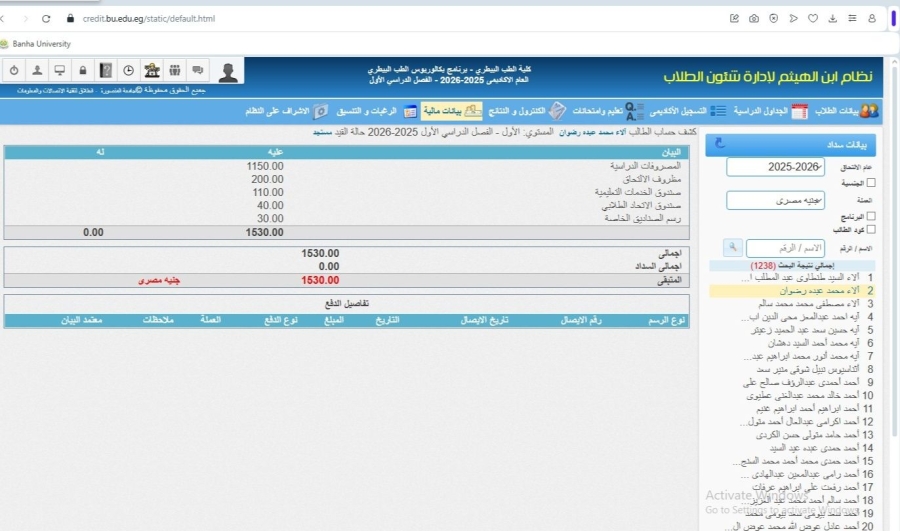
Task: Open the جنيه مصرى currency dropdown
Action: click(x=775, y=200)
